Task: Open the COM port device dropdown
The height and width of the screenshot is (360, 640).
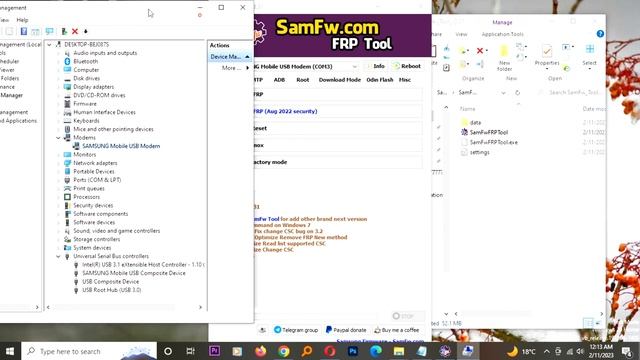Action: 355,67
